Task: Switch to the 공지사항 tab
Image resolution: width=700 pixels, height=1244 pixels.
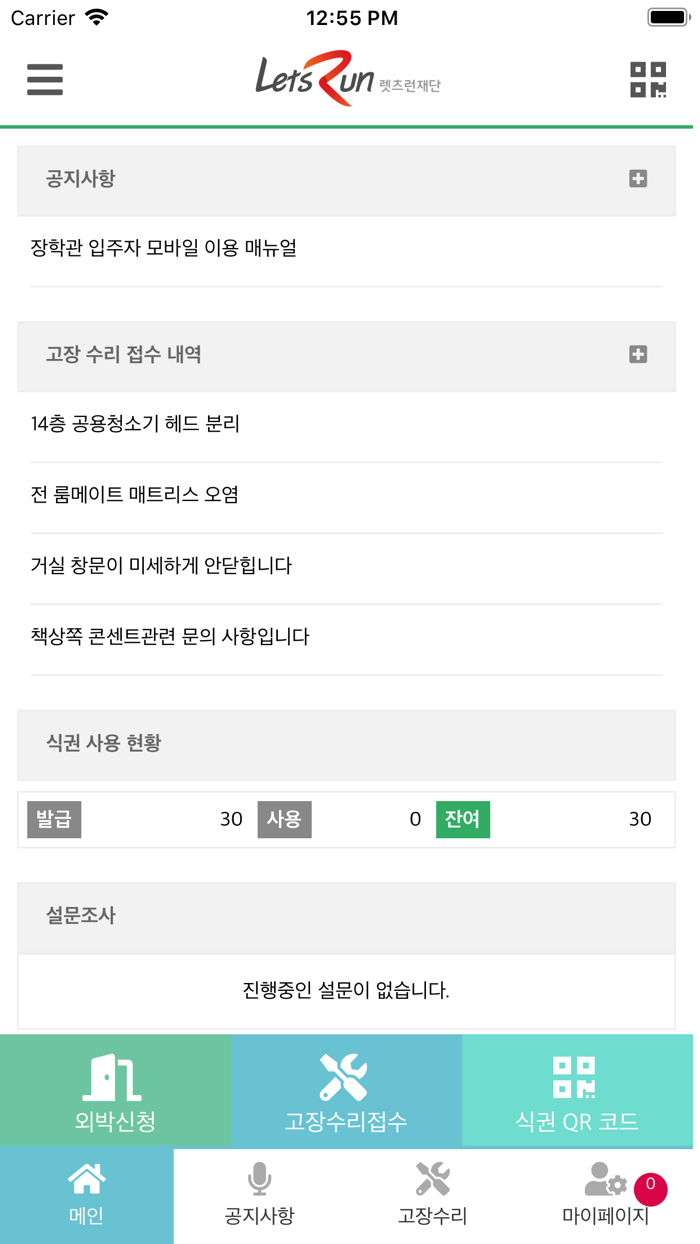Action: (259, 1195)
